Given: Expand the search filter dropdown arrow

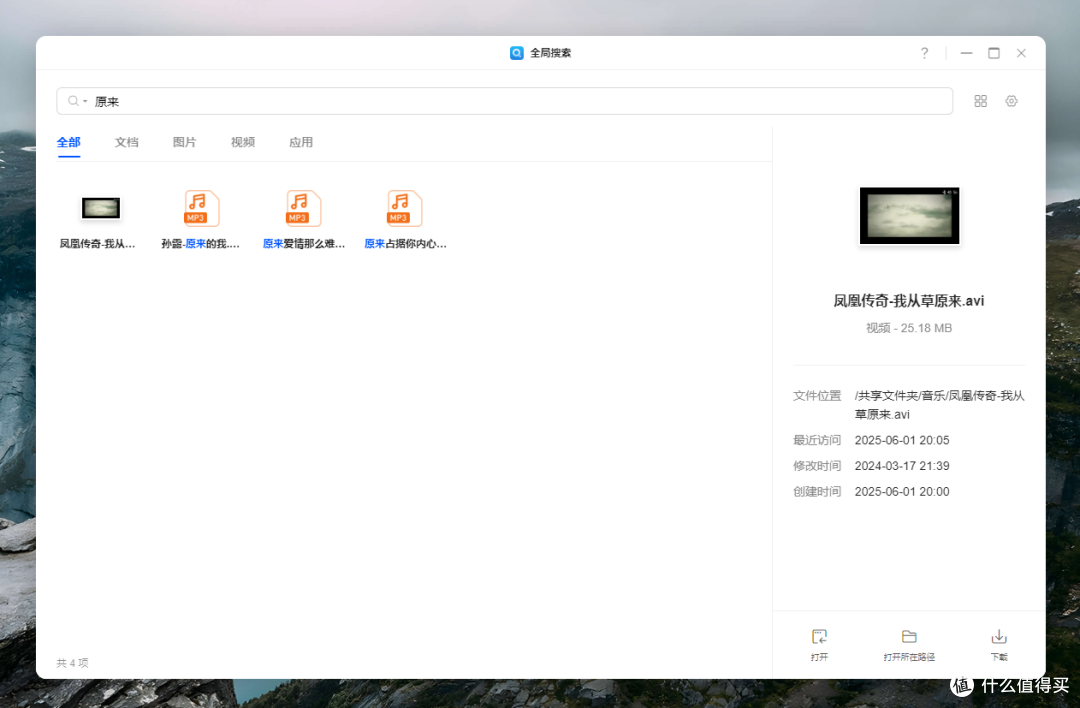Looking at the screenshot, I should tap(85, 102).
